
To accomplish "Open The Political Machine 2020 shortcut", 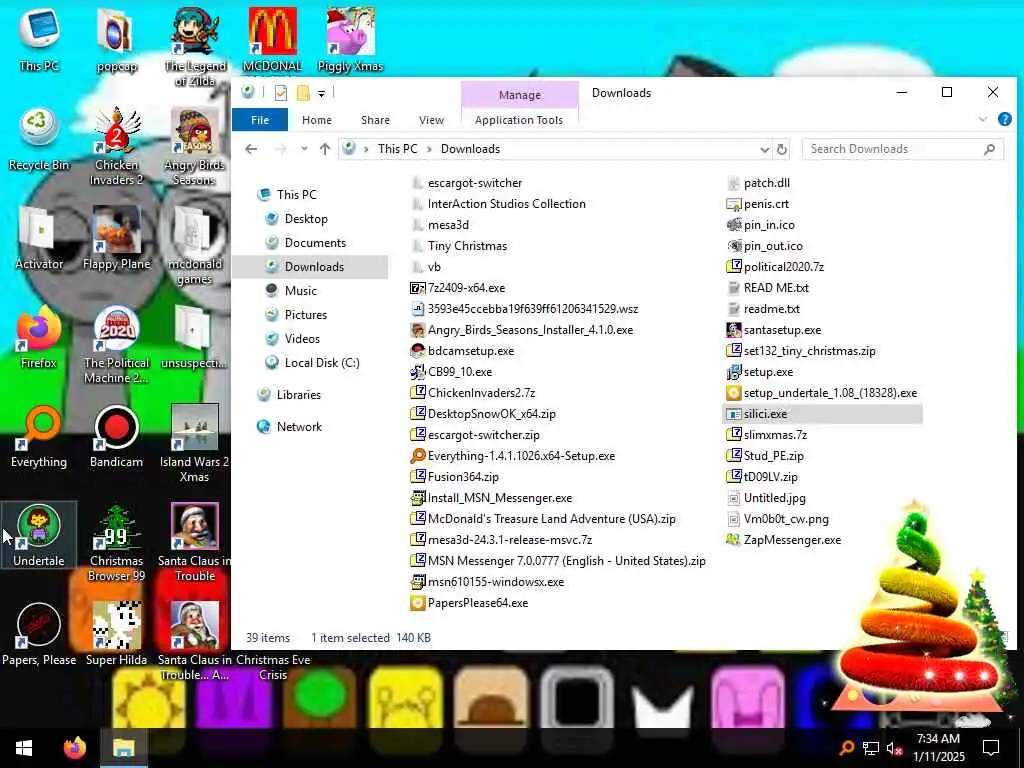I will 116,344.
